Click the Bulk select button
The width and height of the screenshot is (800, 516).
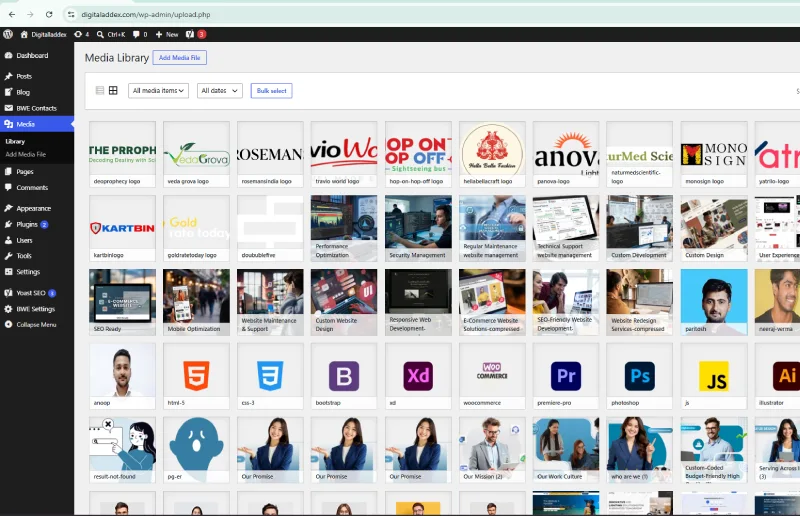coord(271,90)
